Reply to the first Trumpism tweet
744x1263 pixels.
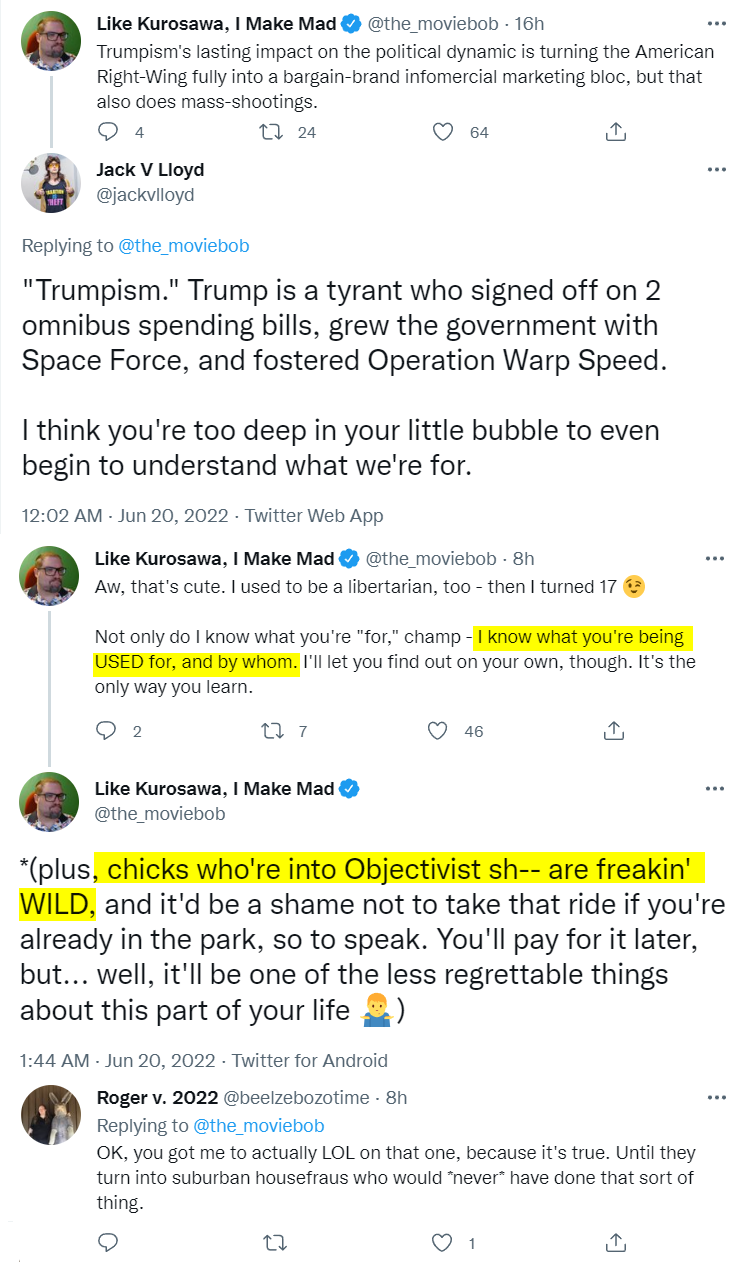pyautogui.click(x=108, y=131)
